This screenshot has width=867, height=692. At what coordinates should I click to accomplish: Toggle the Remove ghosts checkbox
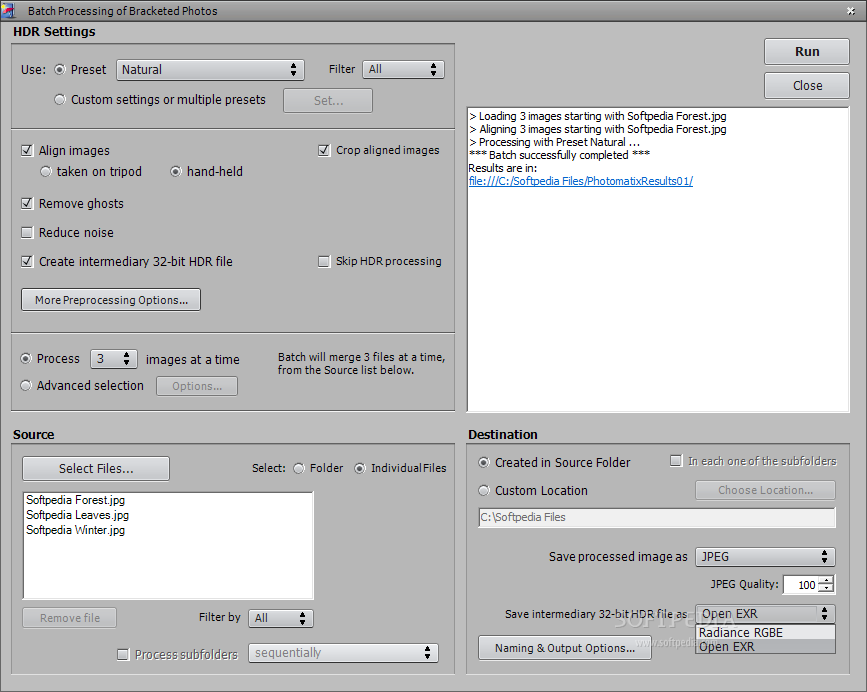point(27,203)
